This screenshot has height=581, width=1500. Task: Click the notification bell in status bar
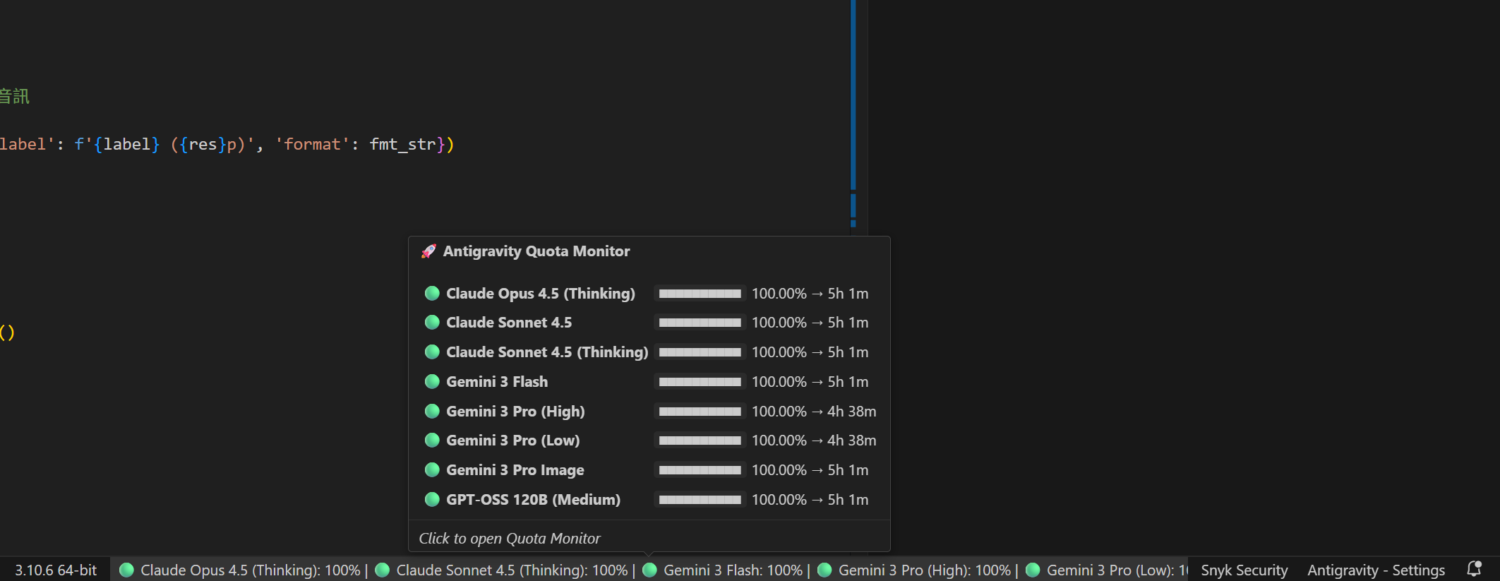1473,569
